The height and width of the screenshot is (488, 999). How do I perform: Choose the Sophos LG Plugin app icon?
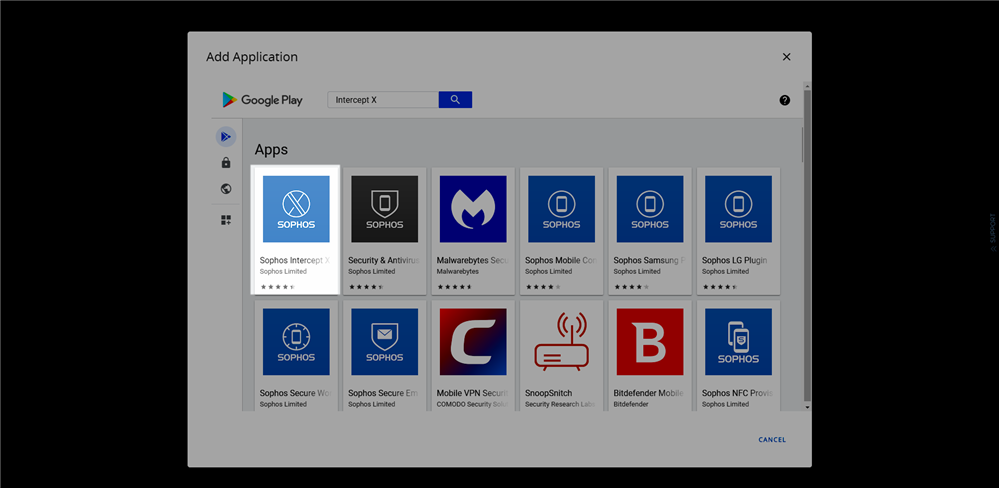[738, 209]
